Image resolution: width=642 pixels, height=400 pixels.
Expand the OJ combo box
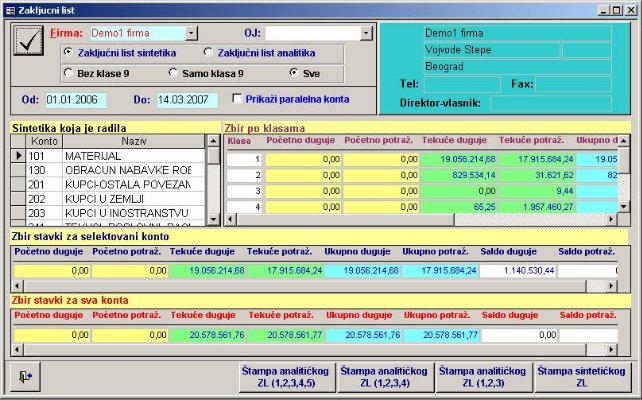(x=367, y=33)
